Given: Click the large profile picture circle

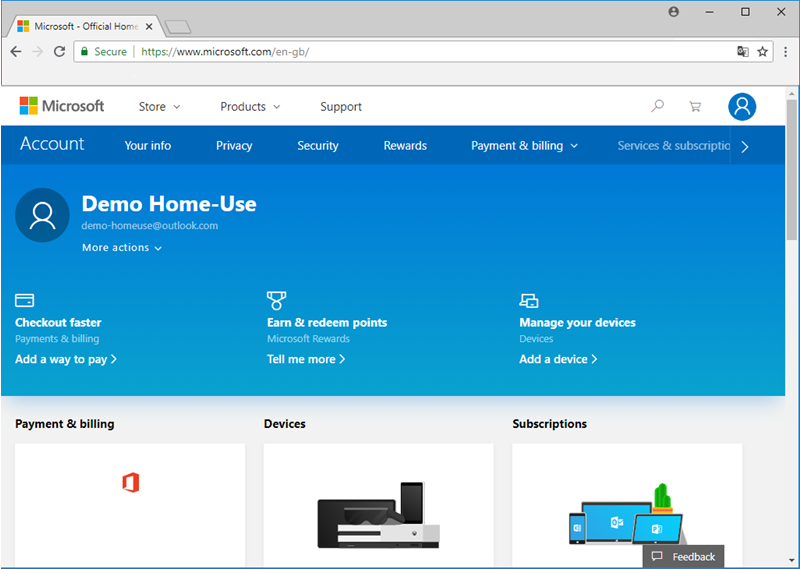Looking at the screenshot, I should click(42, 215).
